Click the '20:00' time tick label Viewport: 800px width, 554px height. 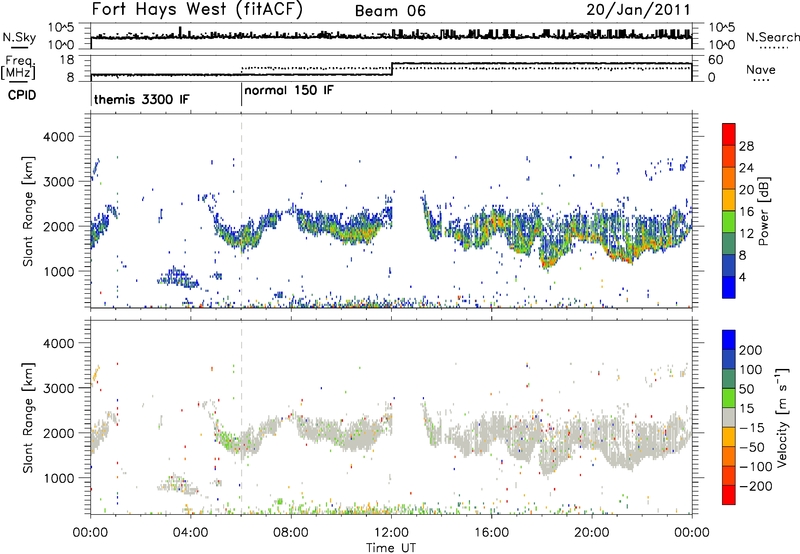click(591, 533)
